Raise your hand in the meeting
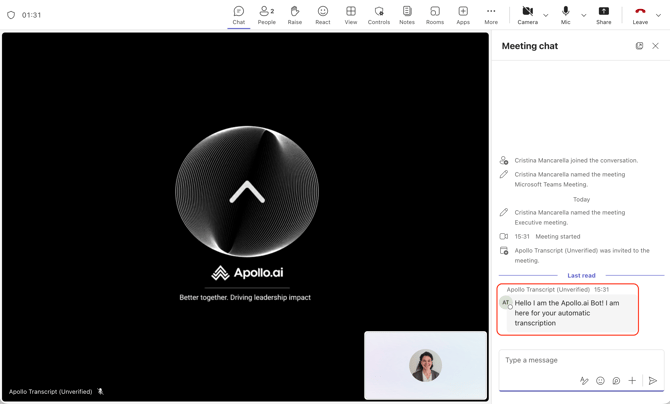Viewport: 670px width, 404px height. coord(295,15)
